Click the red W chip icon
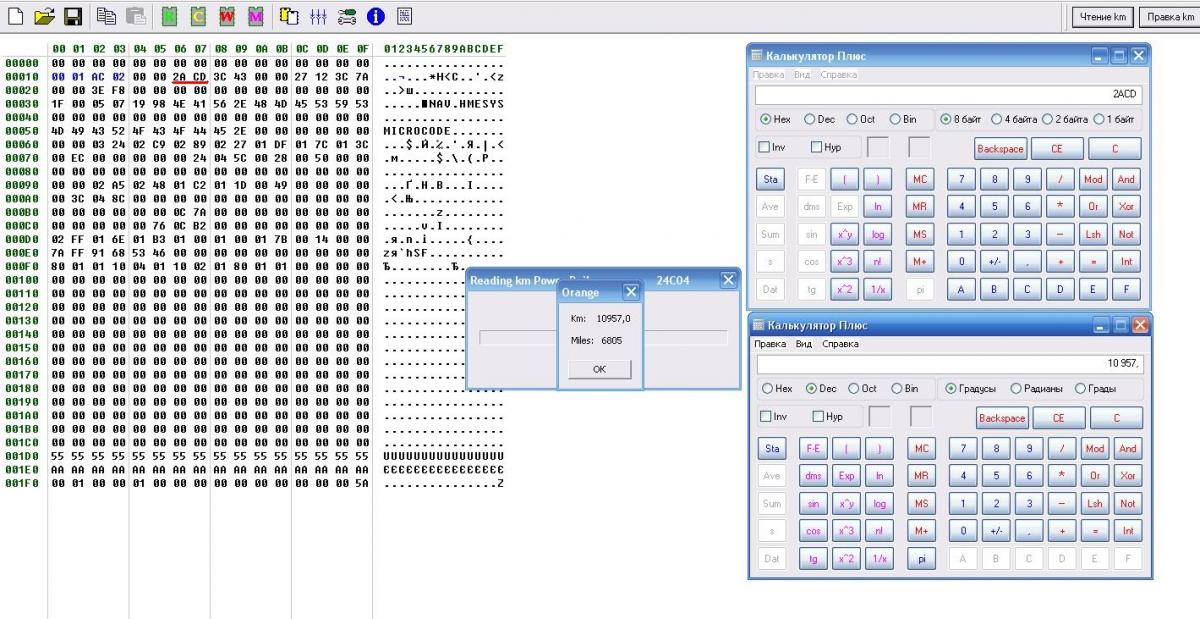 (227, 16)
